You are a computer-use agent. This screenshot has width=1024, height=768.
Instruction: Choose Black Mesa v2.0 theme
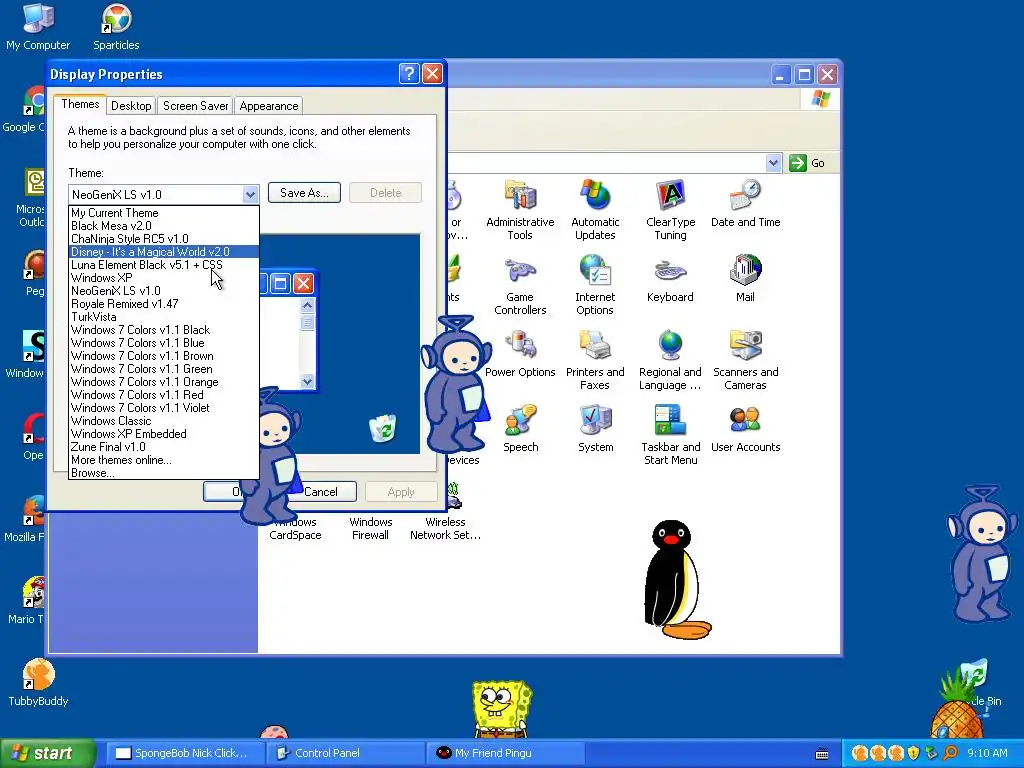(163, 226)
